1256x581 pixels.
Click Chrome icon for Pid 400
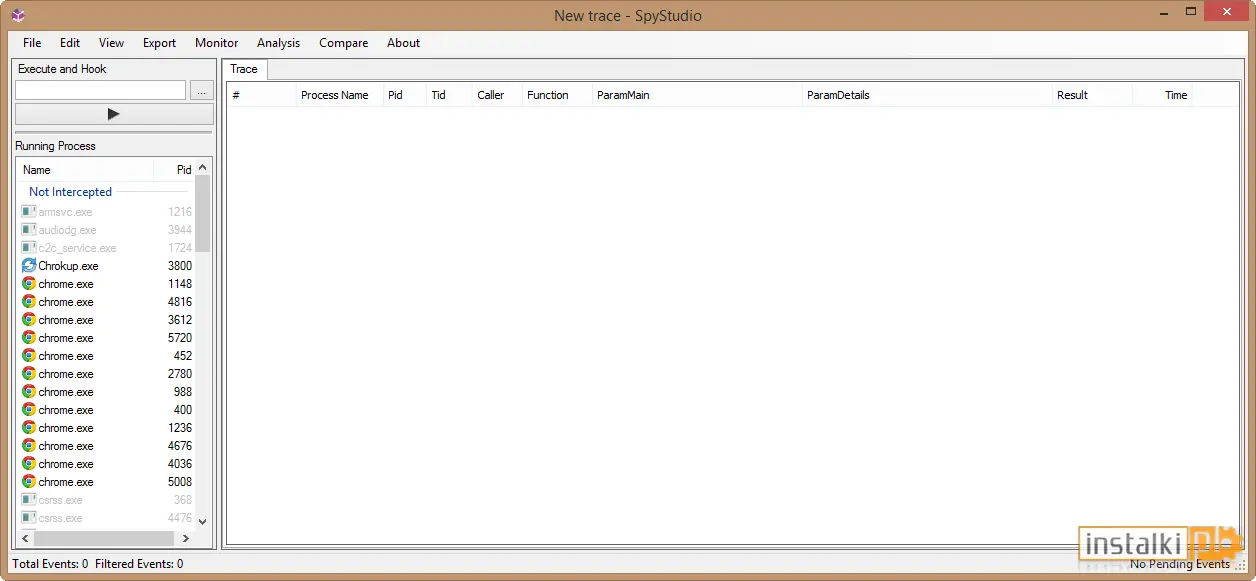click(29, 410)
